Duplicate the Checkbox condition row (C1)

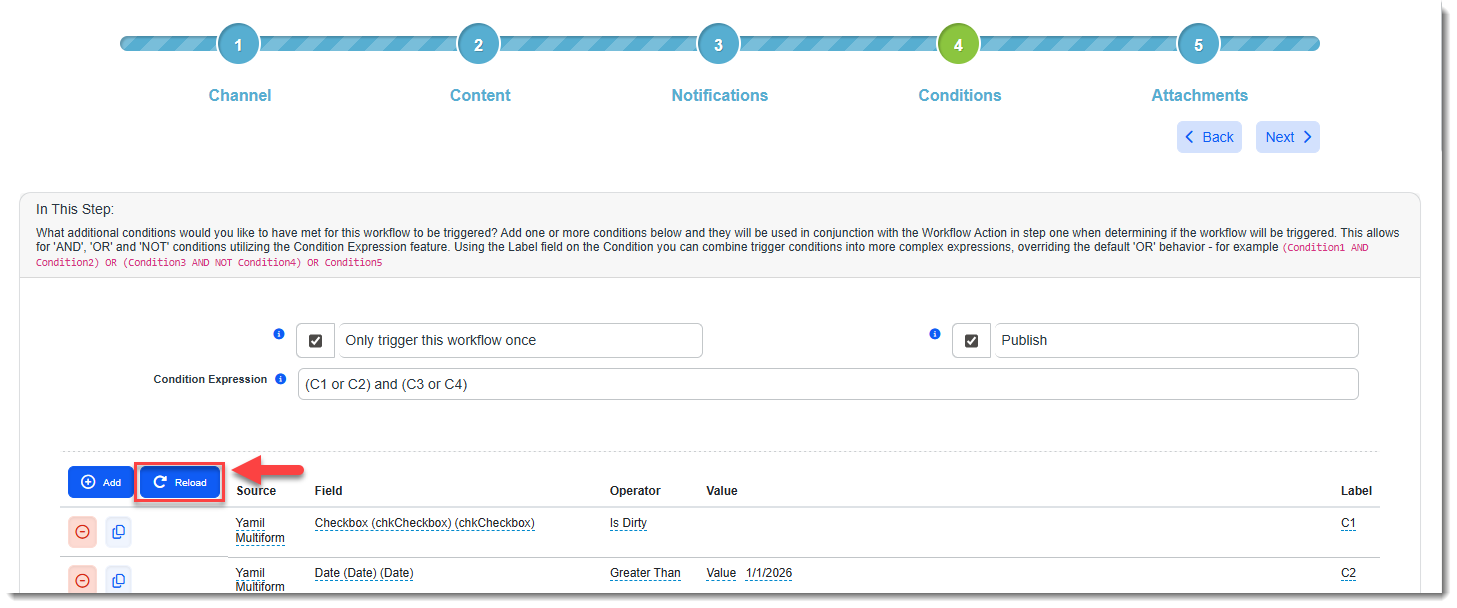(118, 532)
